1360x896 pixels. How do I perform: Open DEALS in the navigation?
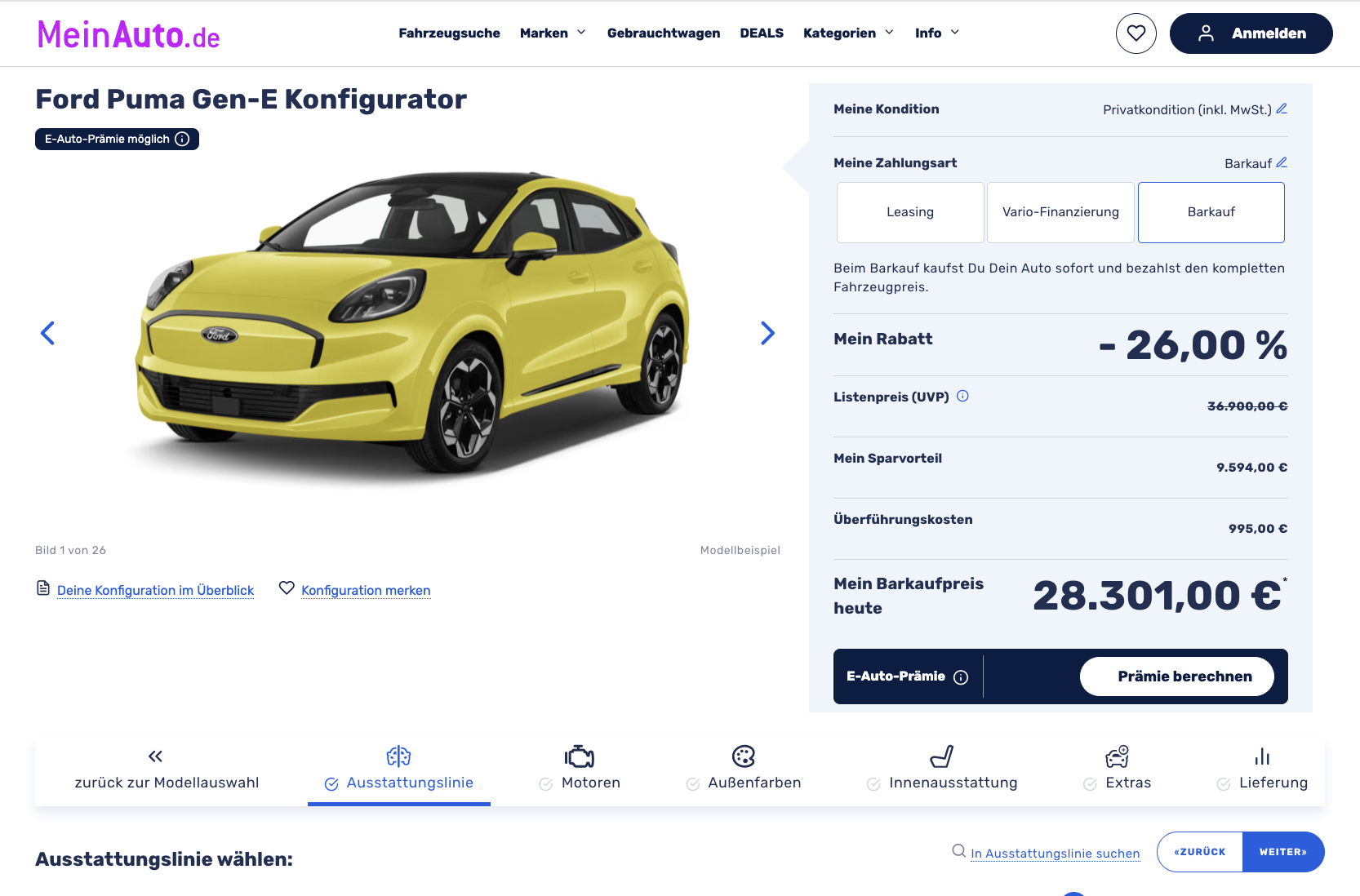pos(762,33)
